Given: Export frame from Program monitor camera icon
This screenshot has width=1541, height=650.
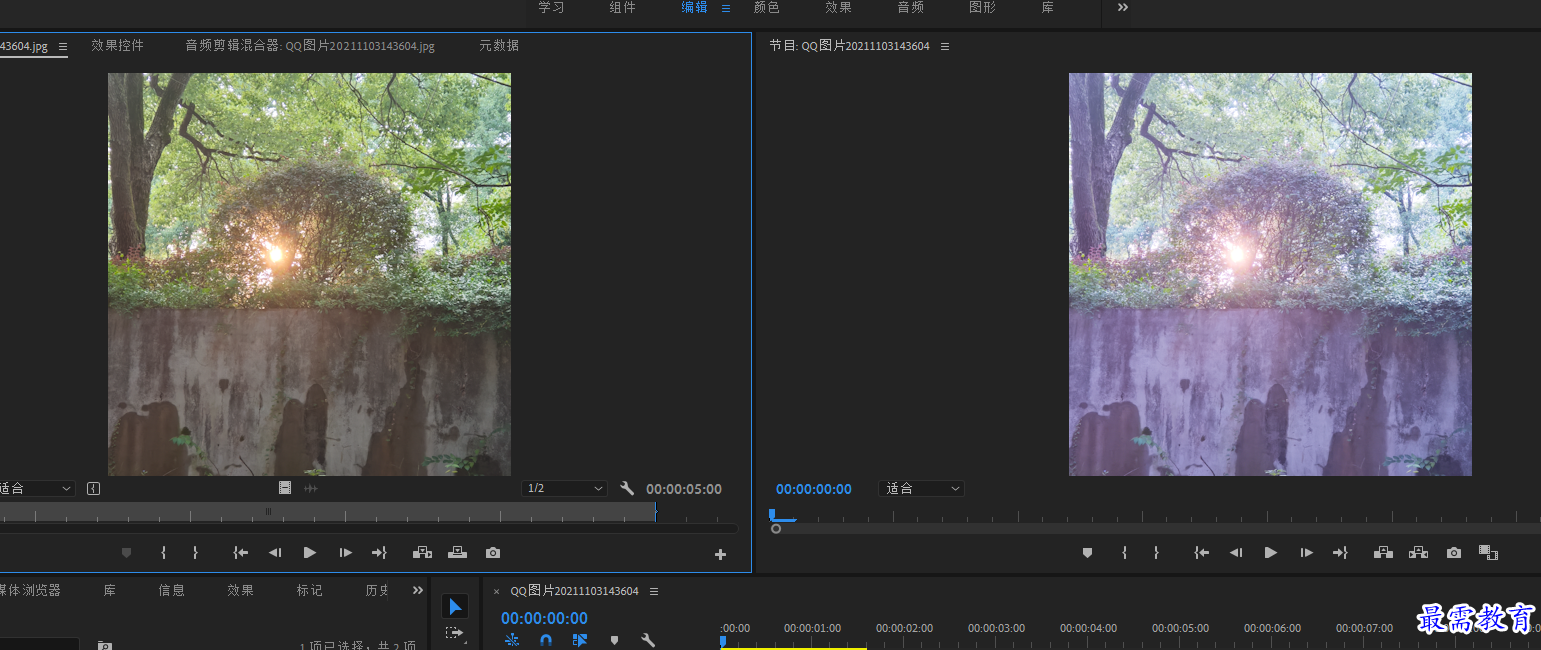Looking at the screenshot, I should (x=1454, y=552).
